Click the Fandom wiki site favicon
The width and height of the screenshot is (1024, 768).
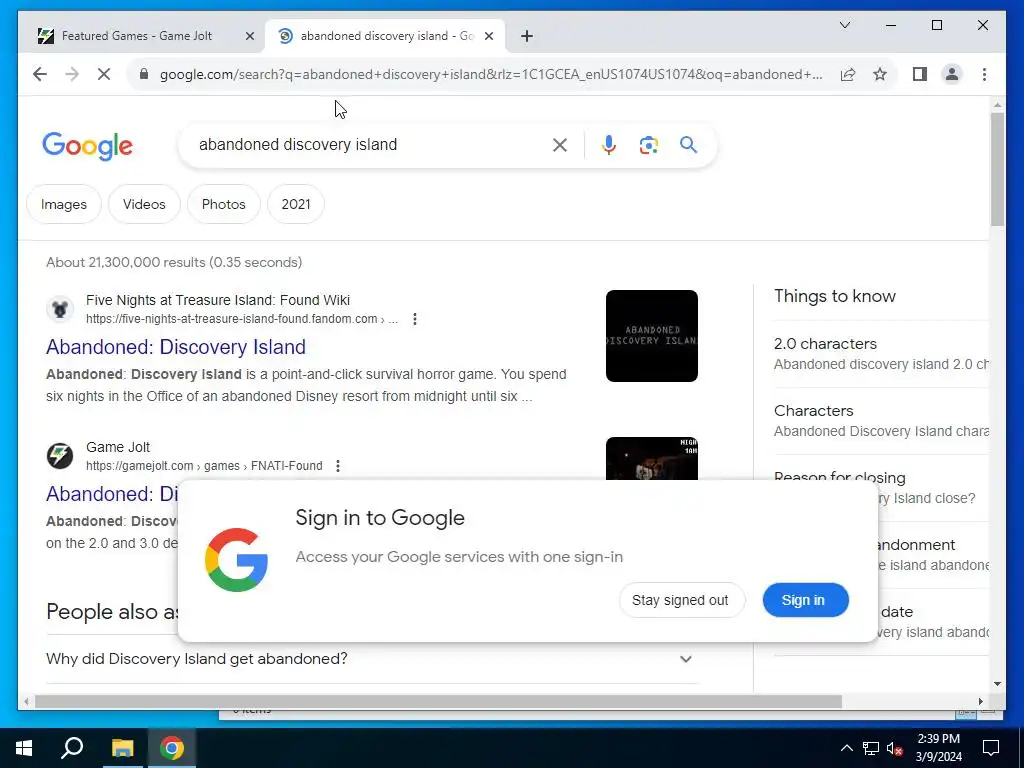click(x=59, y=309)
